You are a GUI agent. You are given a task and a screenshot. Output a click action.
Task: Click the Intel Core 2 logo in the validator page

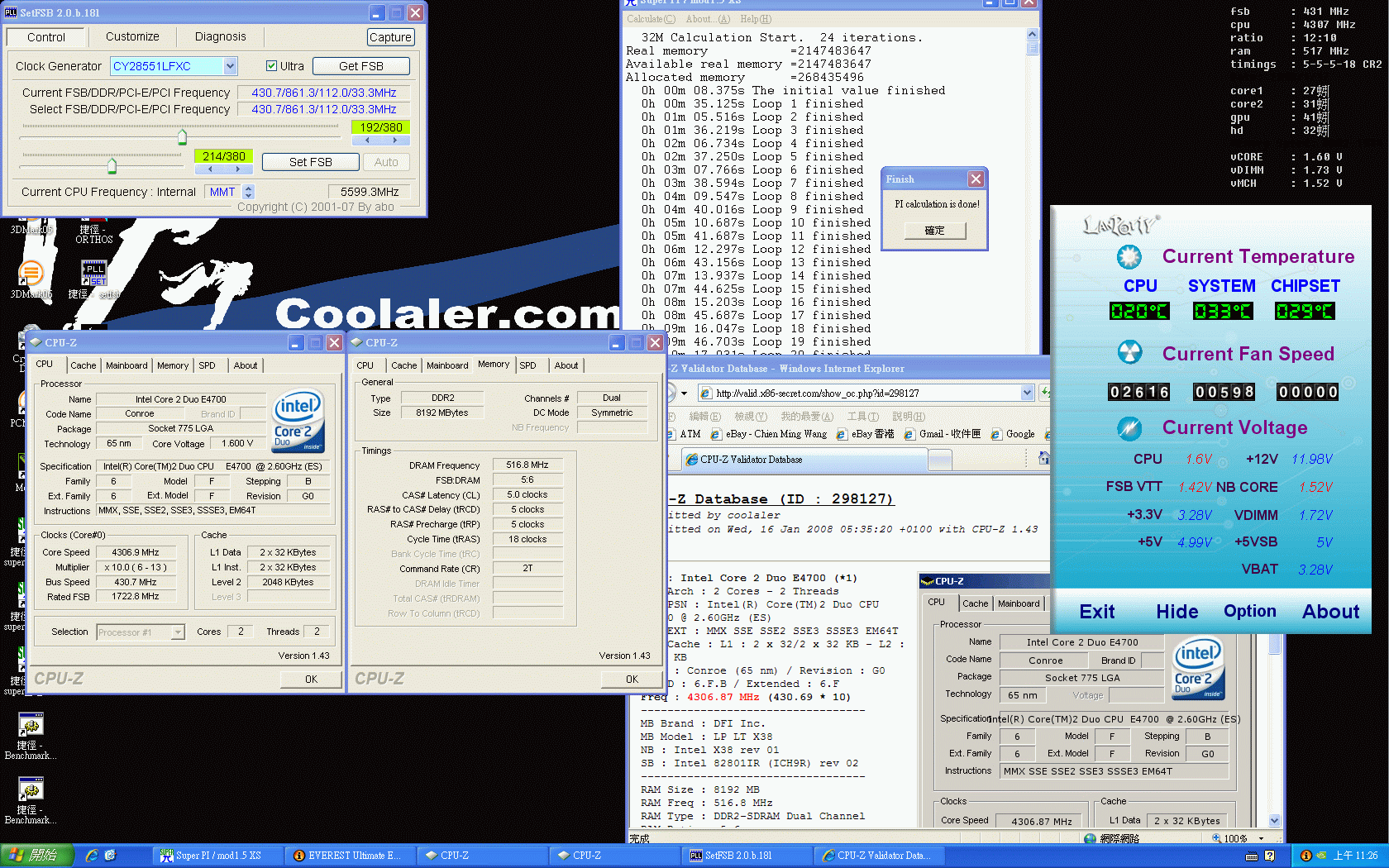click(x=1198, y=668)
